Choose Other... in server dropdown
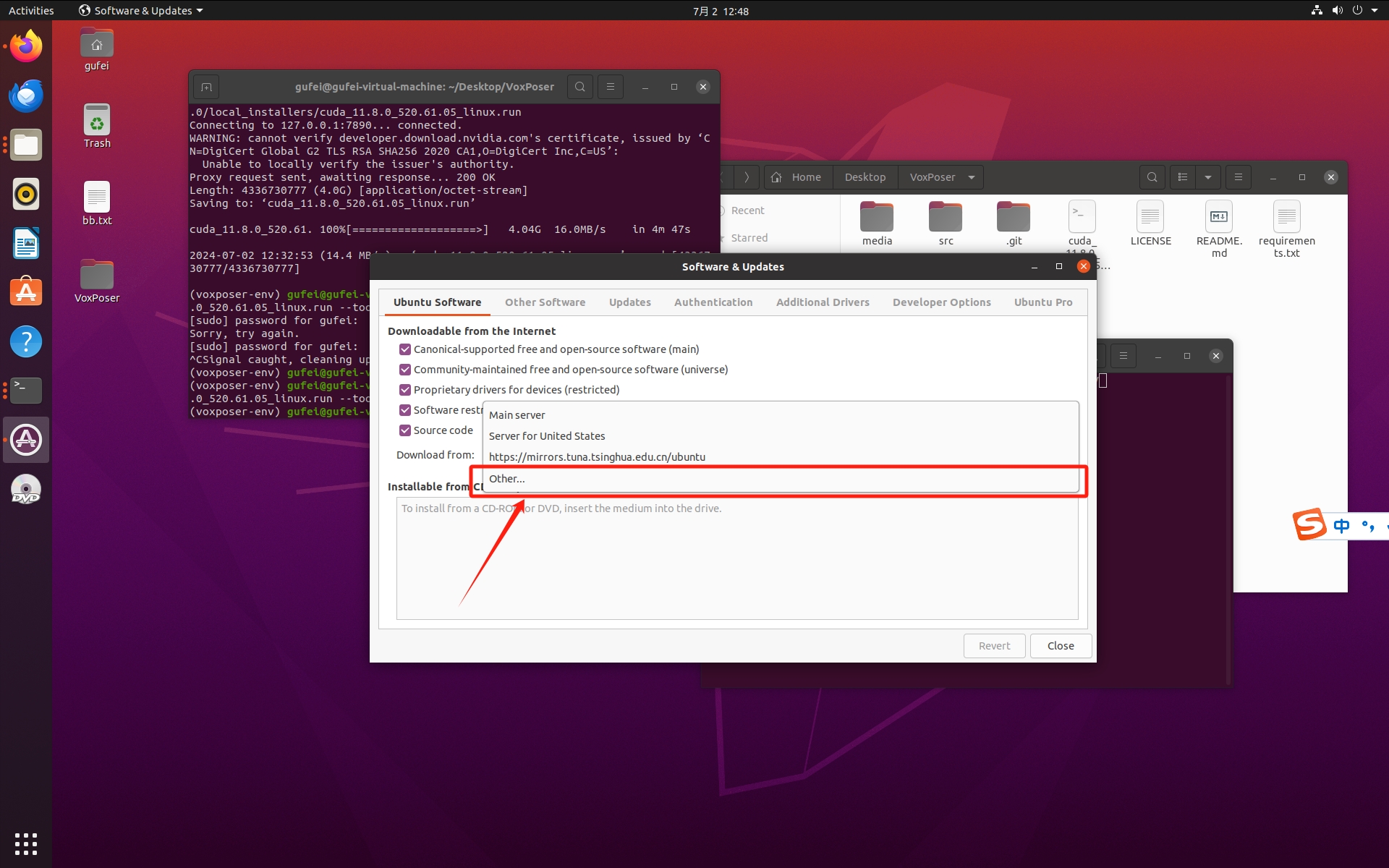1389x868 pixels. coord(781,479)
